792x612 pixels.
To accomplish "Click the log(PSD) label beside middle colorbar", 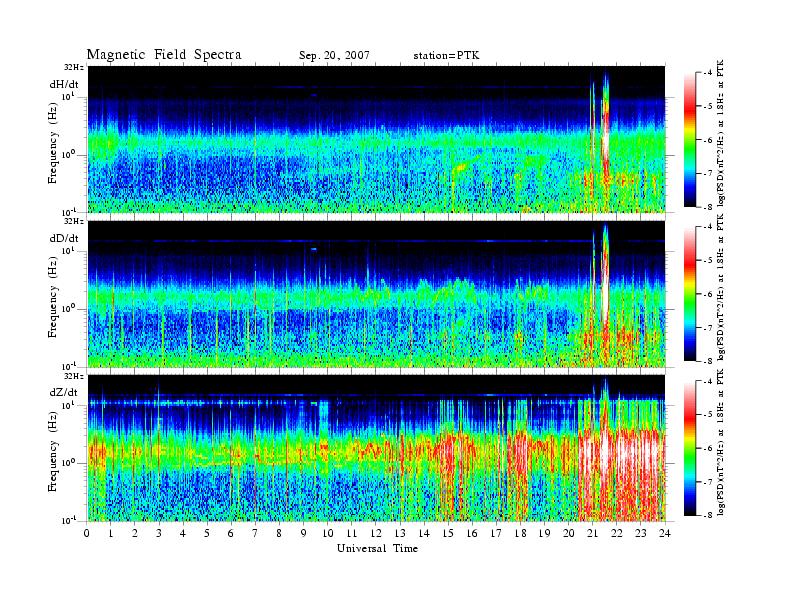I will pos(721,287).
